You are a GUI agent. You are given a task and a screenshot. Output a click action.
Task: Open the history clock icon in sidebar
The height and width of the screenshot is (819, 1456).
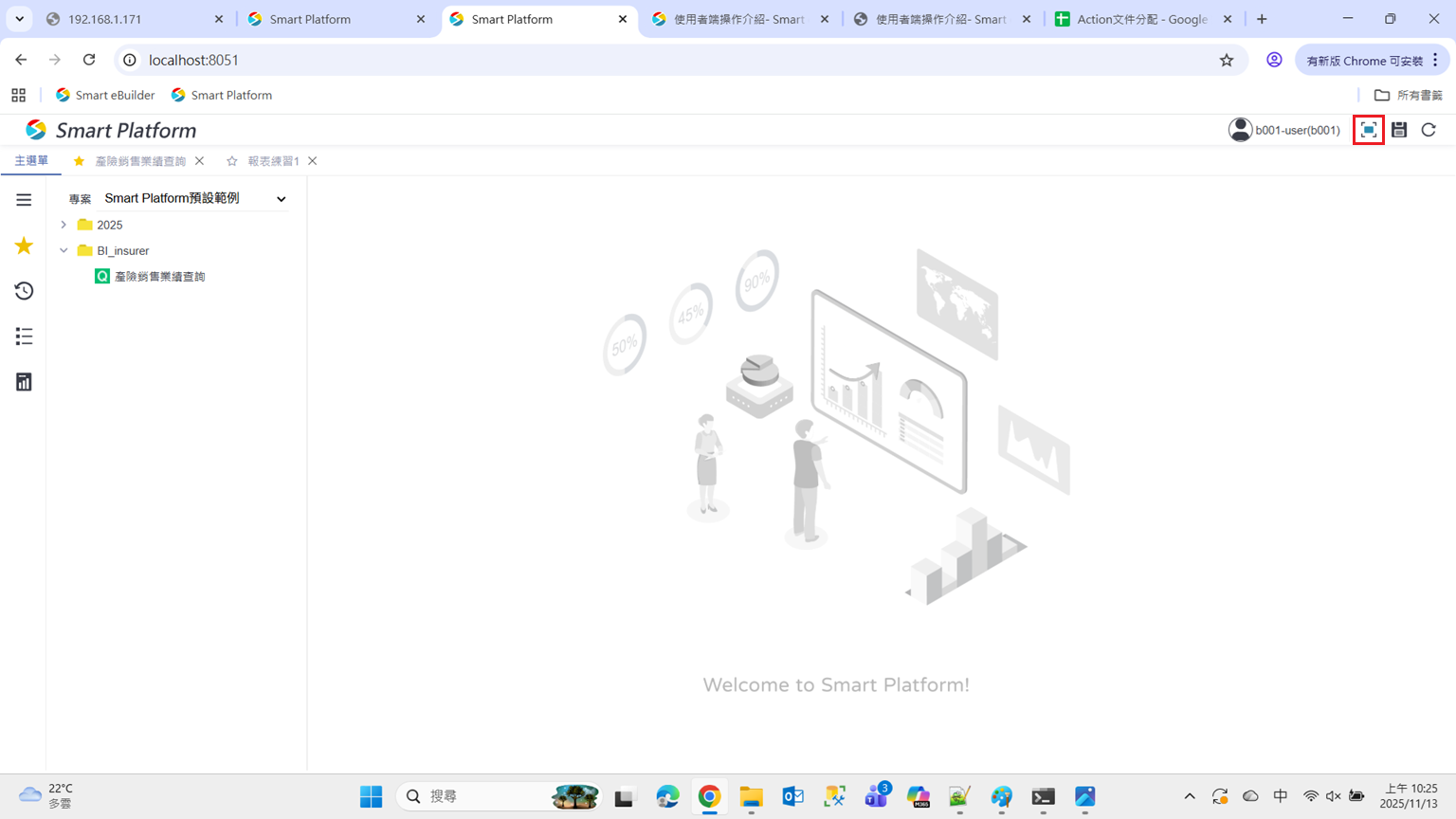pyautogui.click(x=24, y=291)
